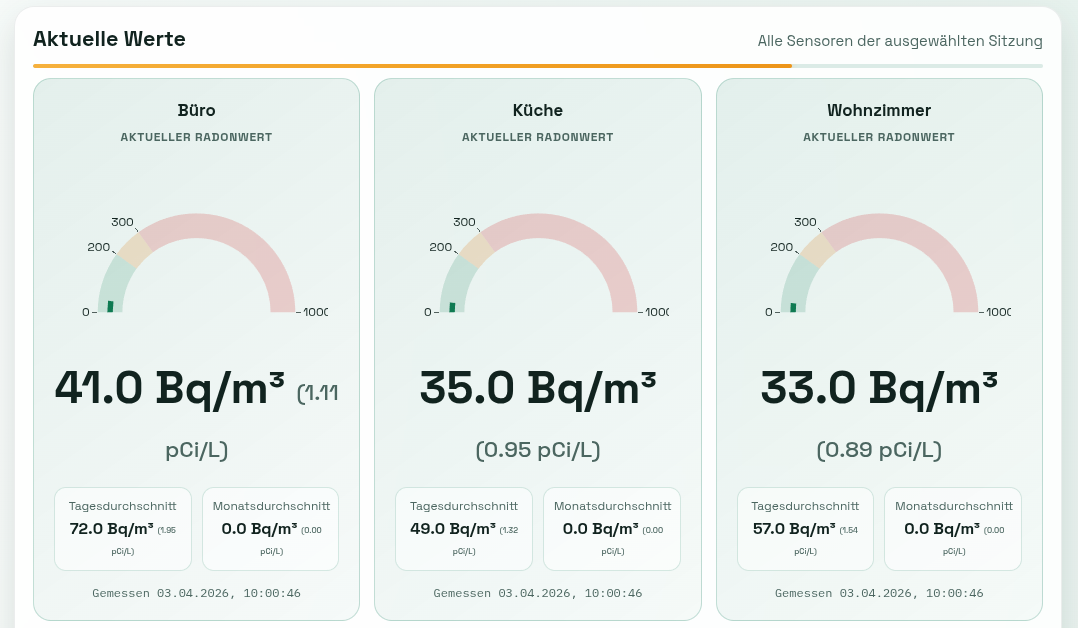Select the 33.0 Bq/m³ Wohnzimmer reading
The height and width of the screenshot is (628, 1078).
879,388
